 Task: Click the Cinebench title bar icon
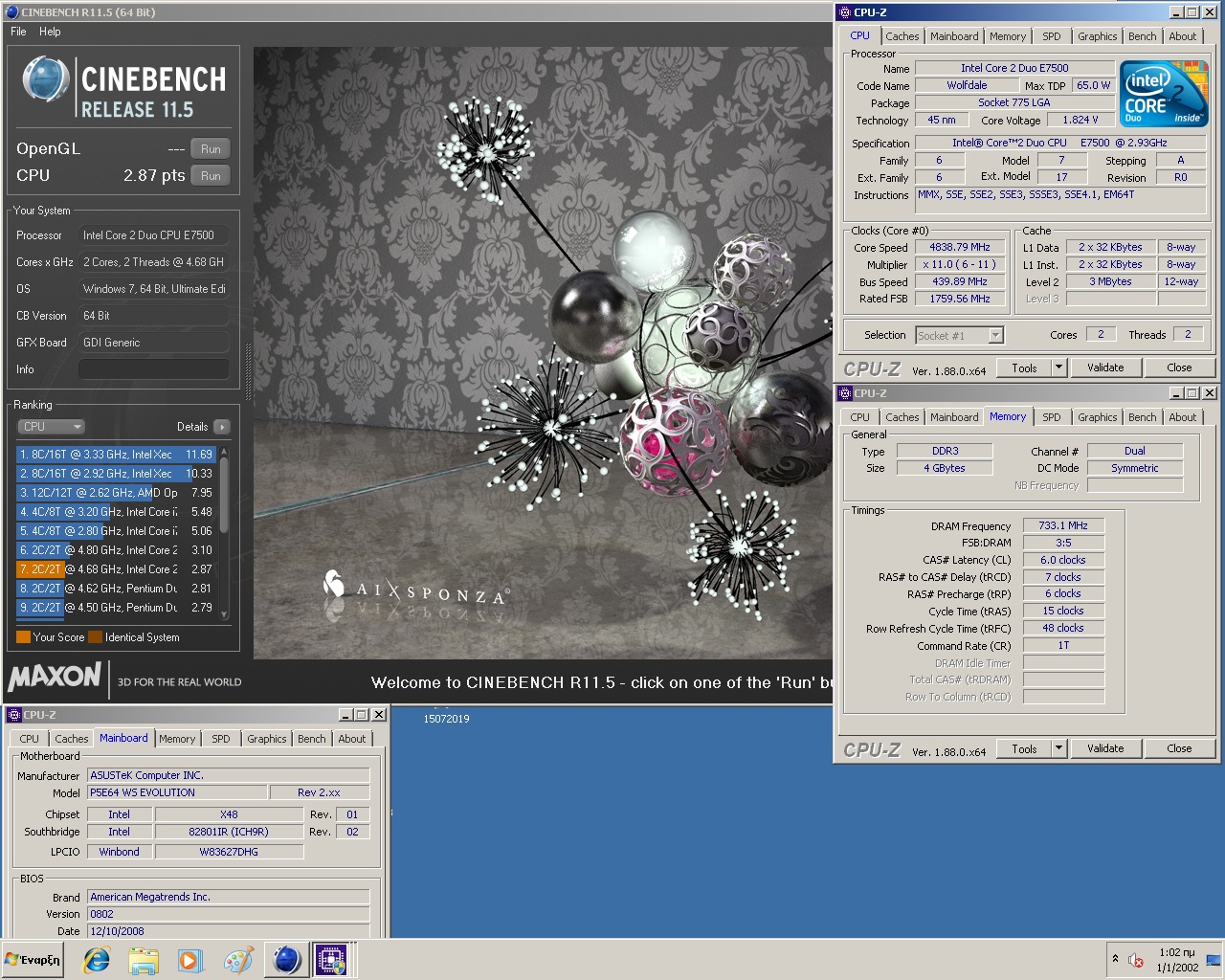point(11,11)
